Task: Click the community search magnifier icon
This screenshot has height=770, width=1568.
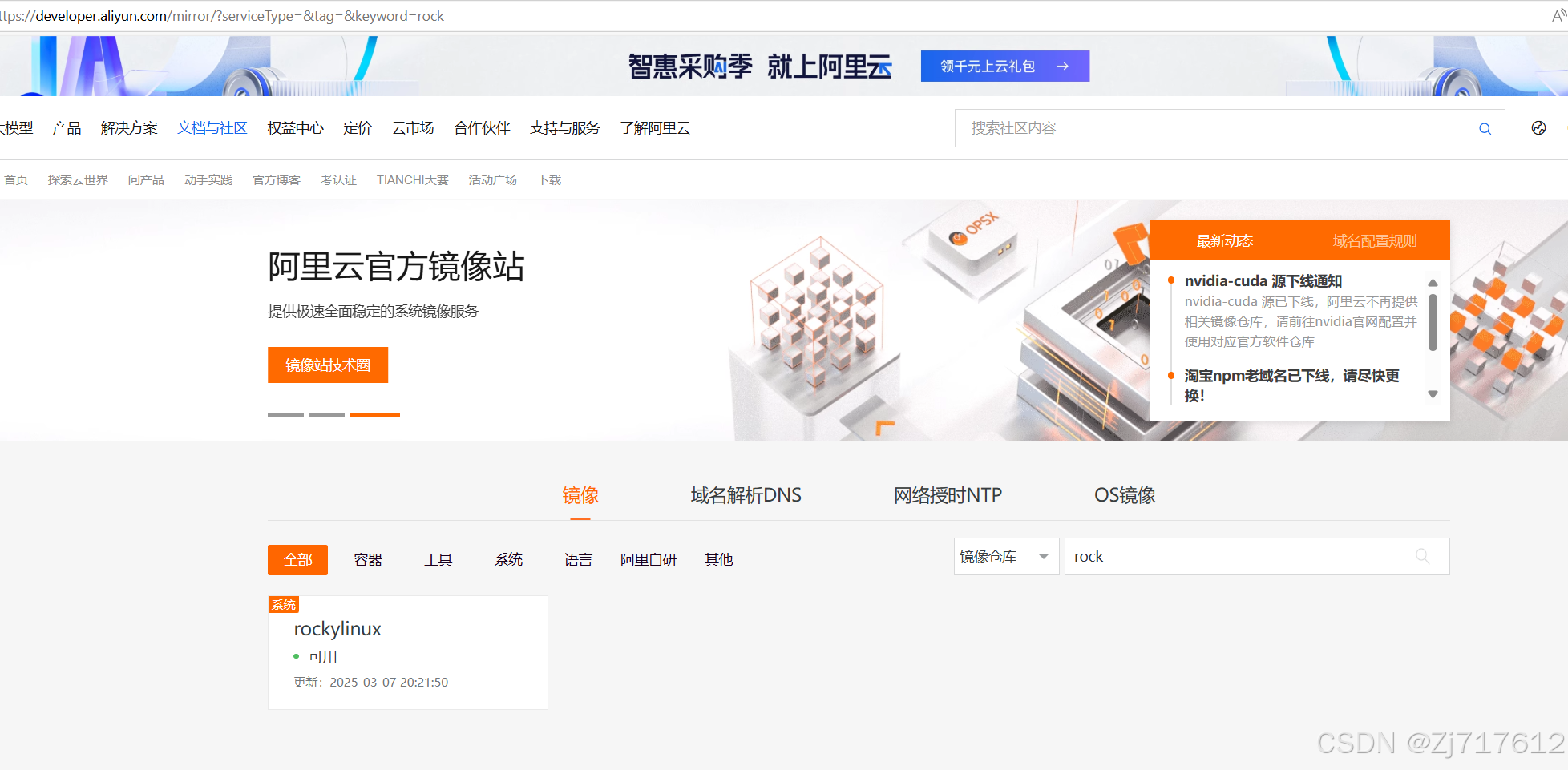Action: [x=1485, y=128]
